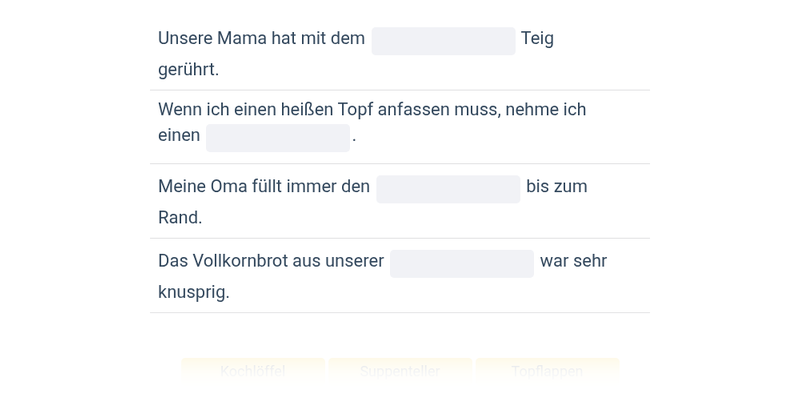Pick the "Kochlöffel" word chip
Image resolution: width=800 pixels, height=400 pixels.
pos(253,371)
